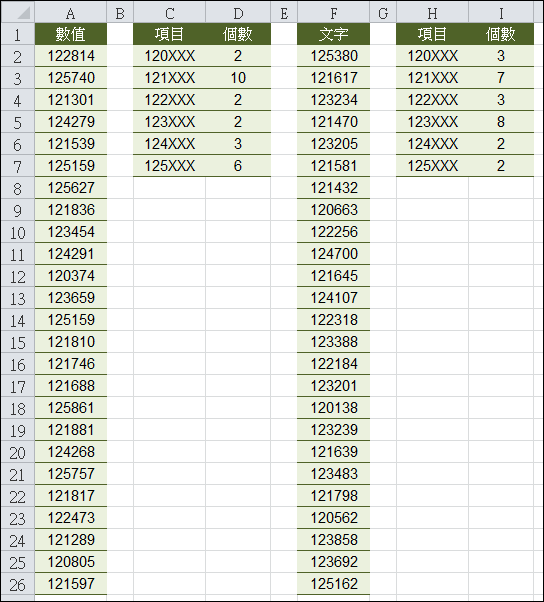Click the 文字 header cell
The width and height of the screenshot is (544, 602).
[334, 34]
